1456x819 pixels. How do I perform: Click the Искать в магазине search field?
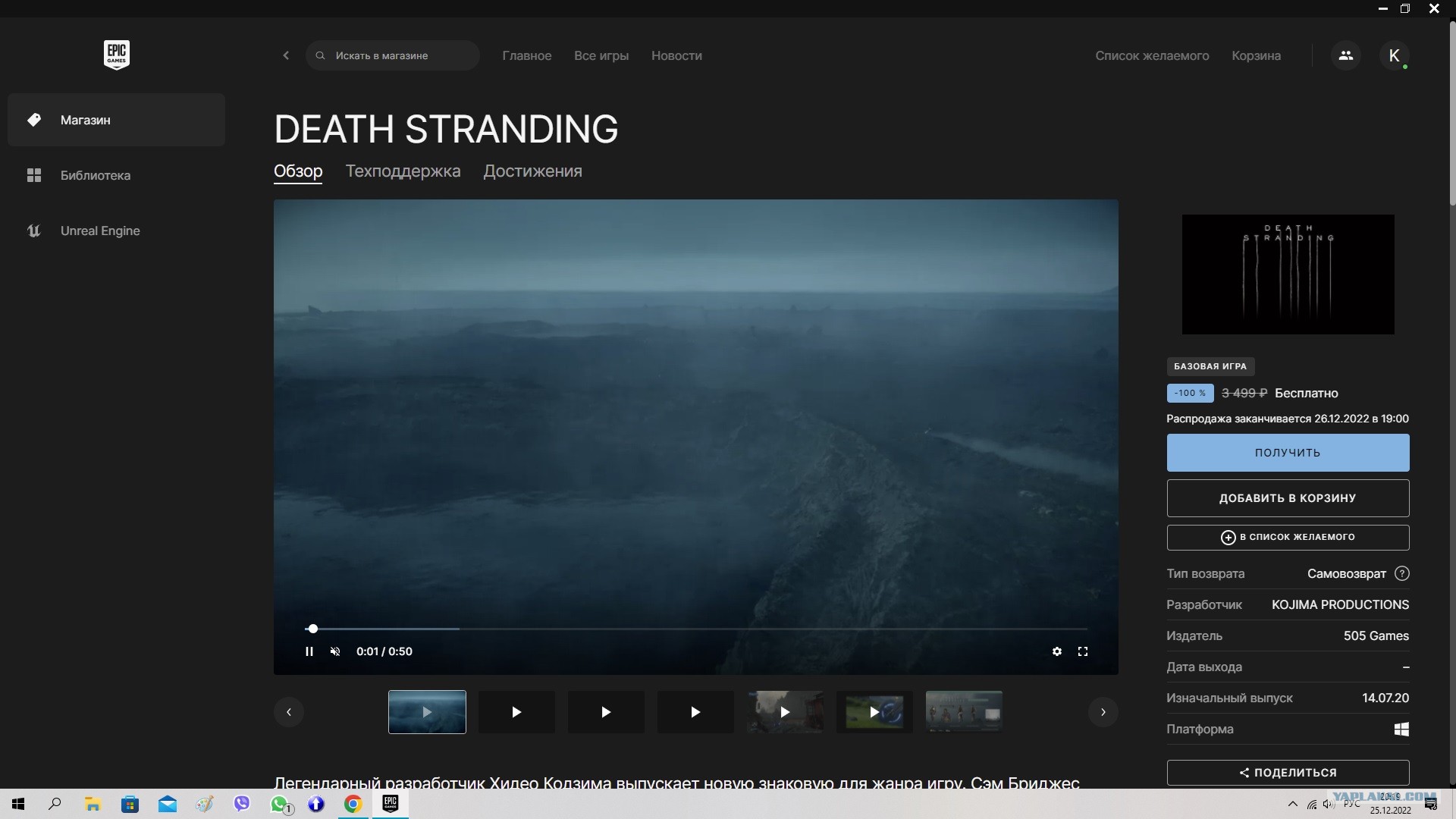pos(393,55)
